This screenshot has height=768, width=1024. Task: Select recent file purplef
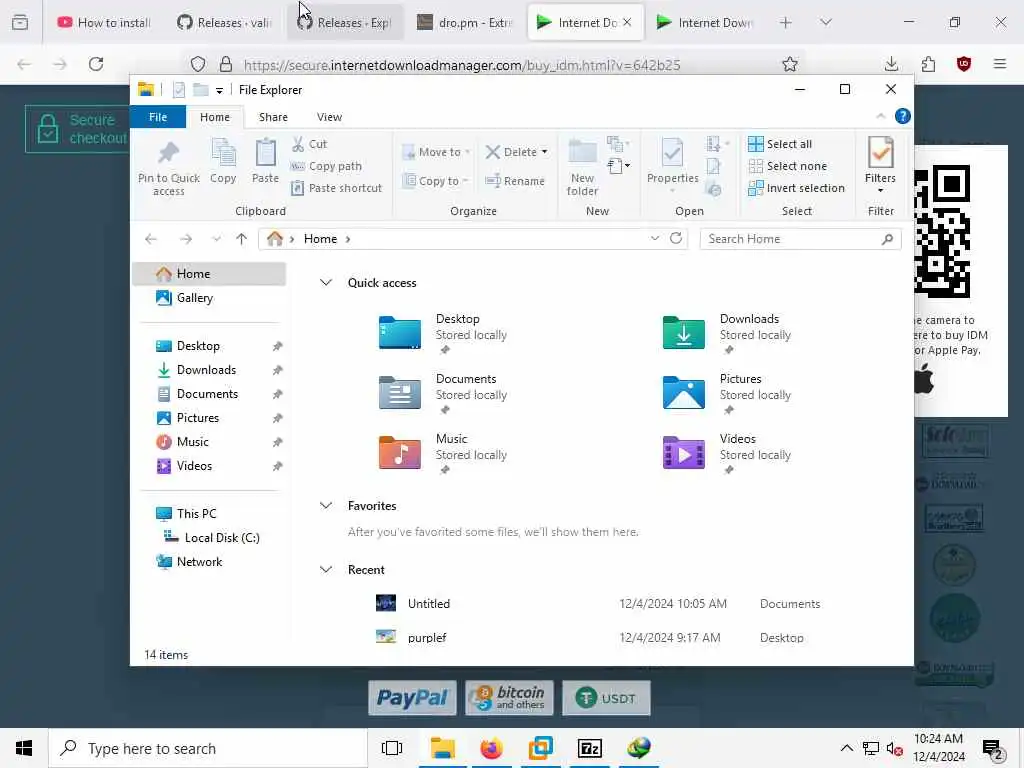click(x=598, y=637)
